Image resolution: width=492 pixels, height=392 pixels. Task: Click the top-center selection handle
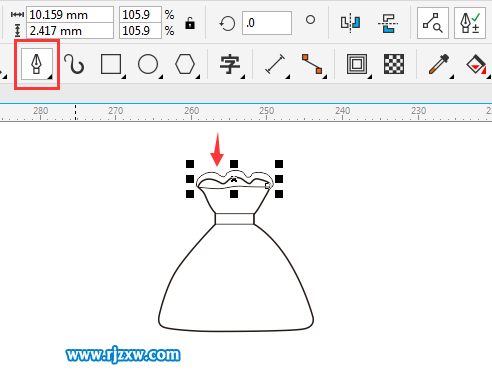234,164
